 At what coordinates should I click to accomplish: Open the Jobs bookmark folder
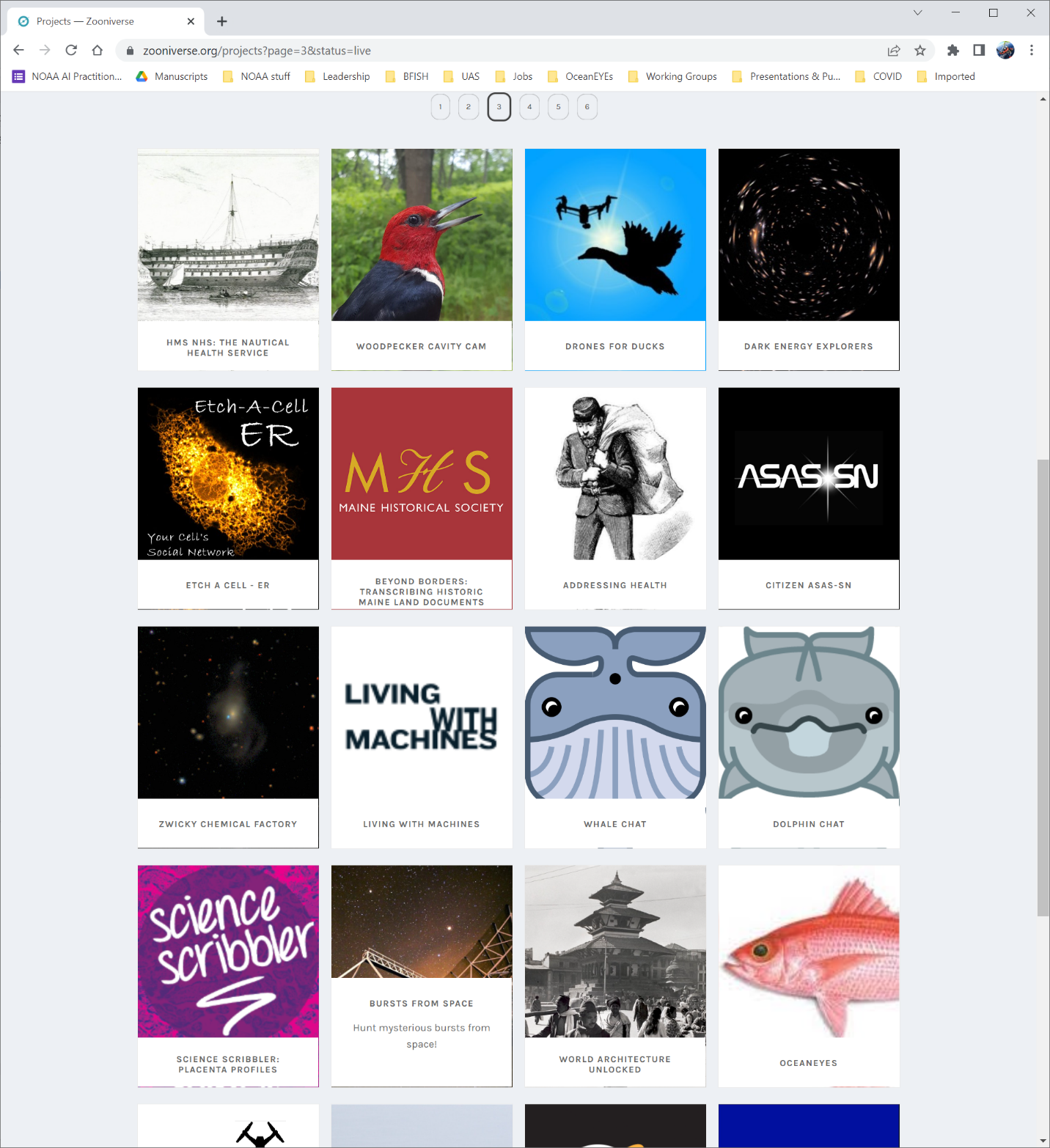[513, 76]
